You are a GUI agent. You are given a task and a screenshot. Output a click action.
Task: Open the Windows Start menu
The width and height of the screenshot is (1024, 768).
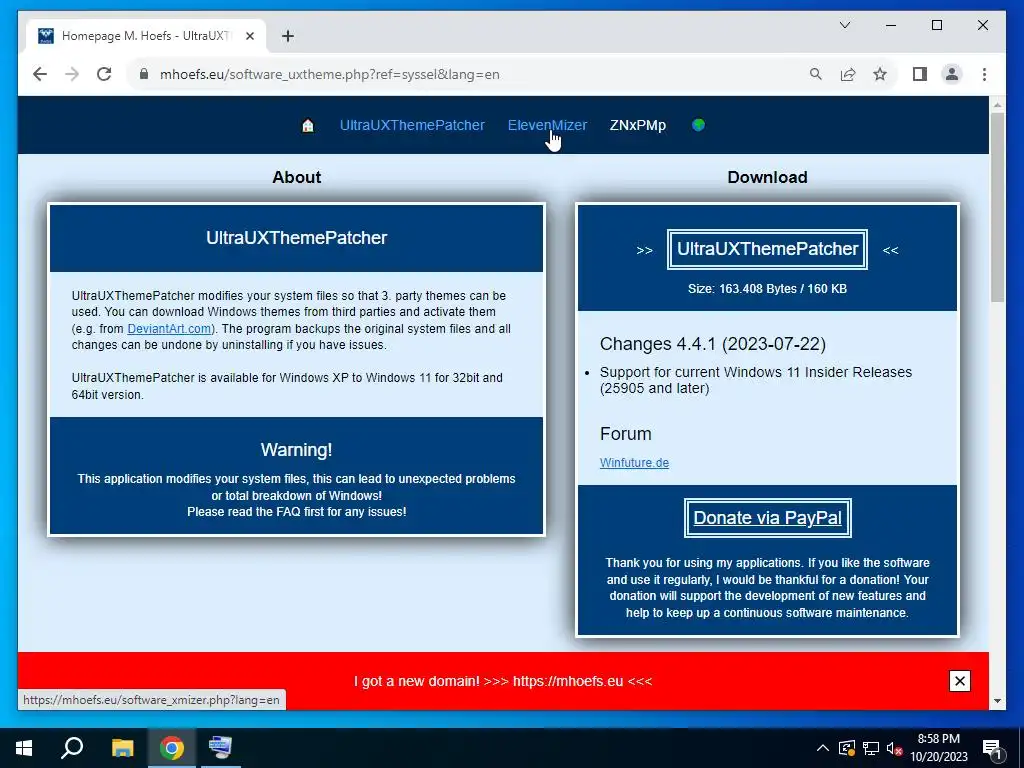click(24, 748)
